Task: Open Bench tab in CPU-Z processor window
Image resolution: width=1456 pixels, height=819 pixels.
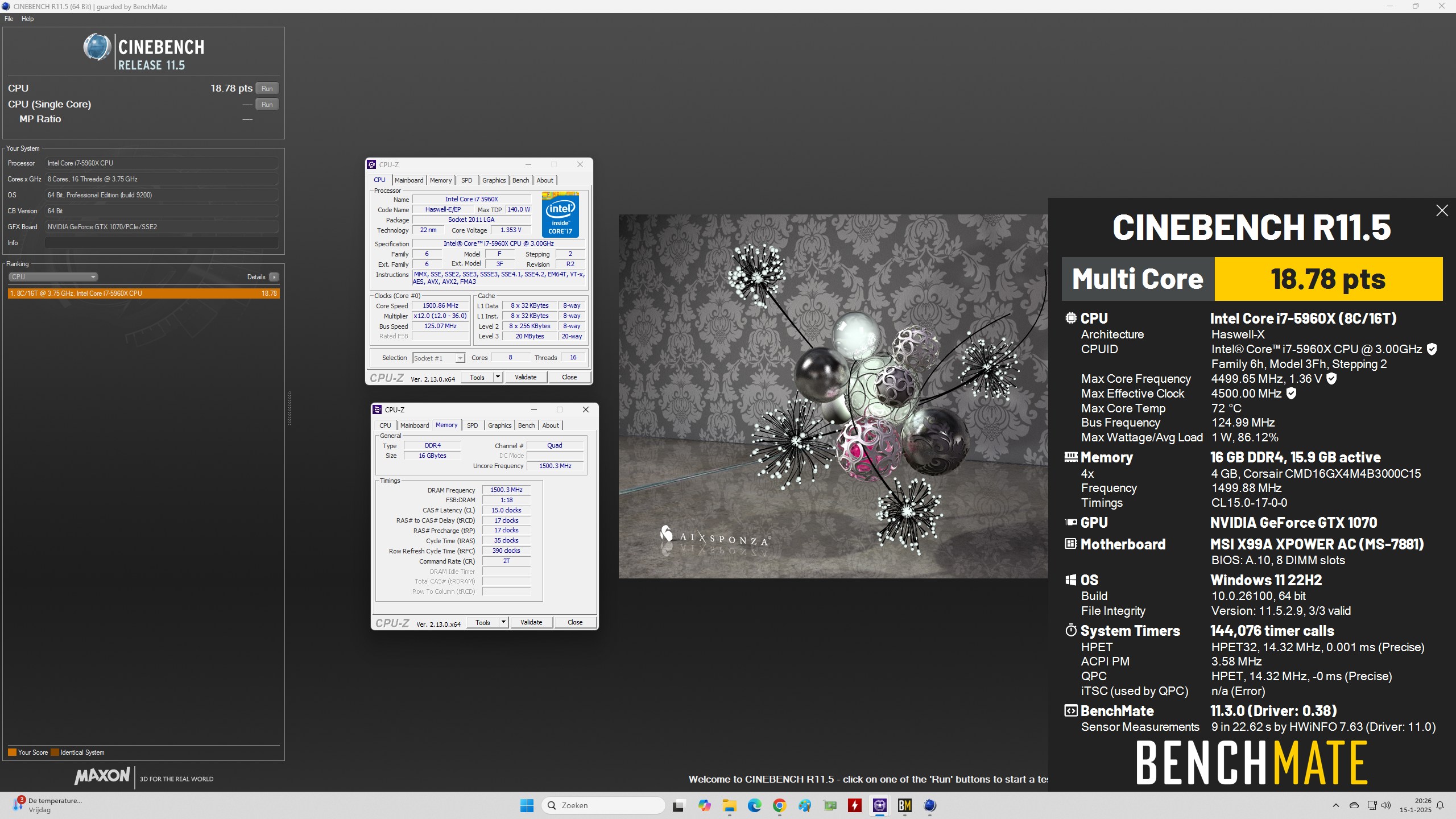Action: click(x=520, y=180)
